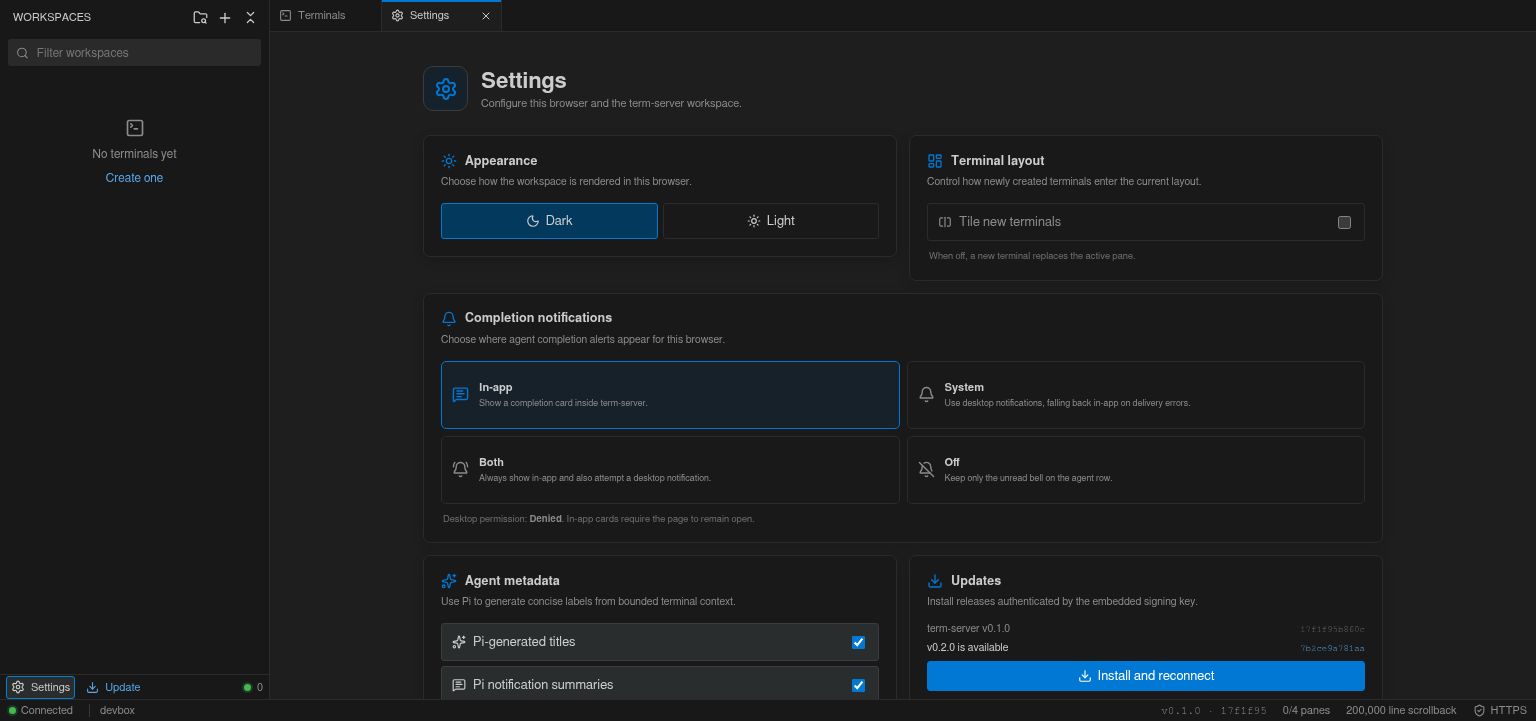1536x721 pixels.
Task: Uncheck Pi notification summaries checkbox
Action: coord(858,685)
